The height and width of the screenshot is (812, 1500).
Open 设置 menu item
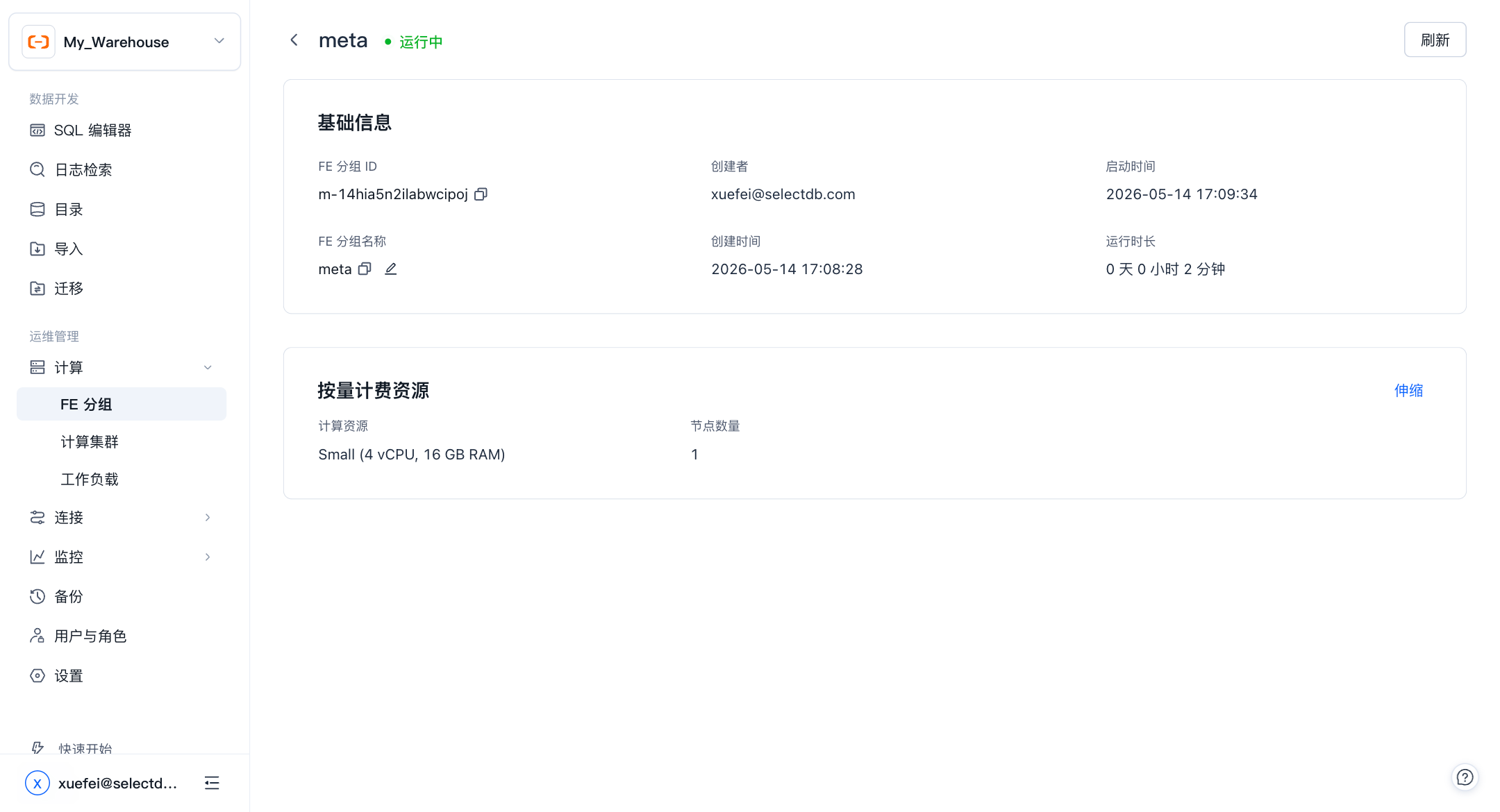pyautogui.click(x=122, y=676)
